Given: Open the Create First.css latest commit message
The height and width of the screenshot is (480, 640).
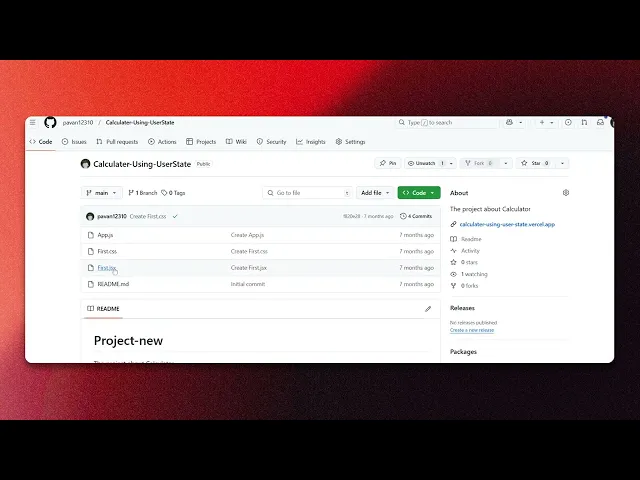Looking at the screenshot, I should [x=148, y=216].
